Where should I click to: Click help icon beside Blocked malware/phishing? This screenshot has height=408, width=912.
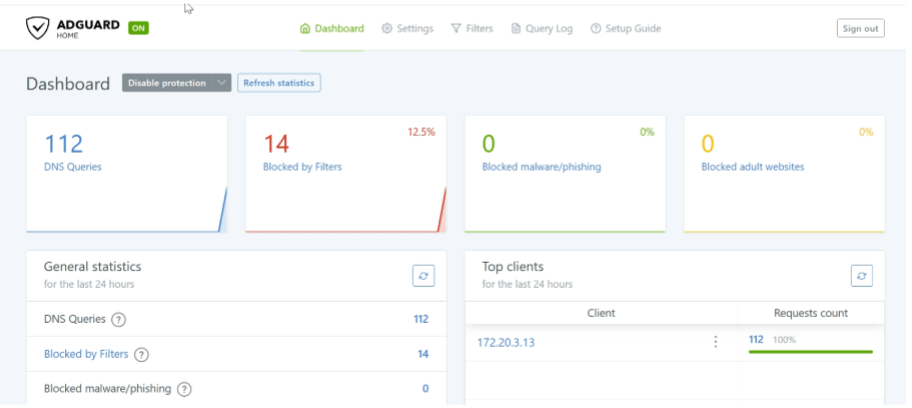[184, 389]
